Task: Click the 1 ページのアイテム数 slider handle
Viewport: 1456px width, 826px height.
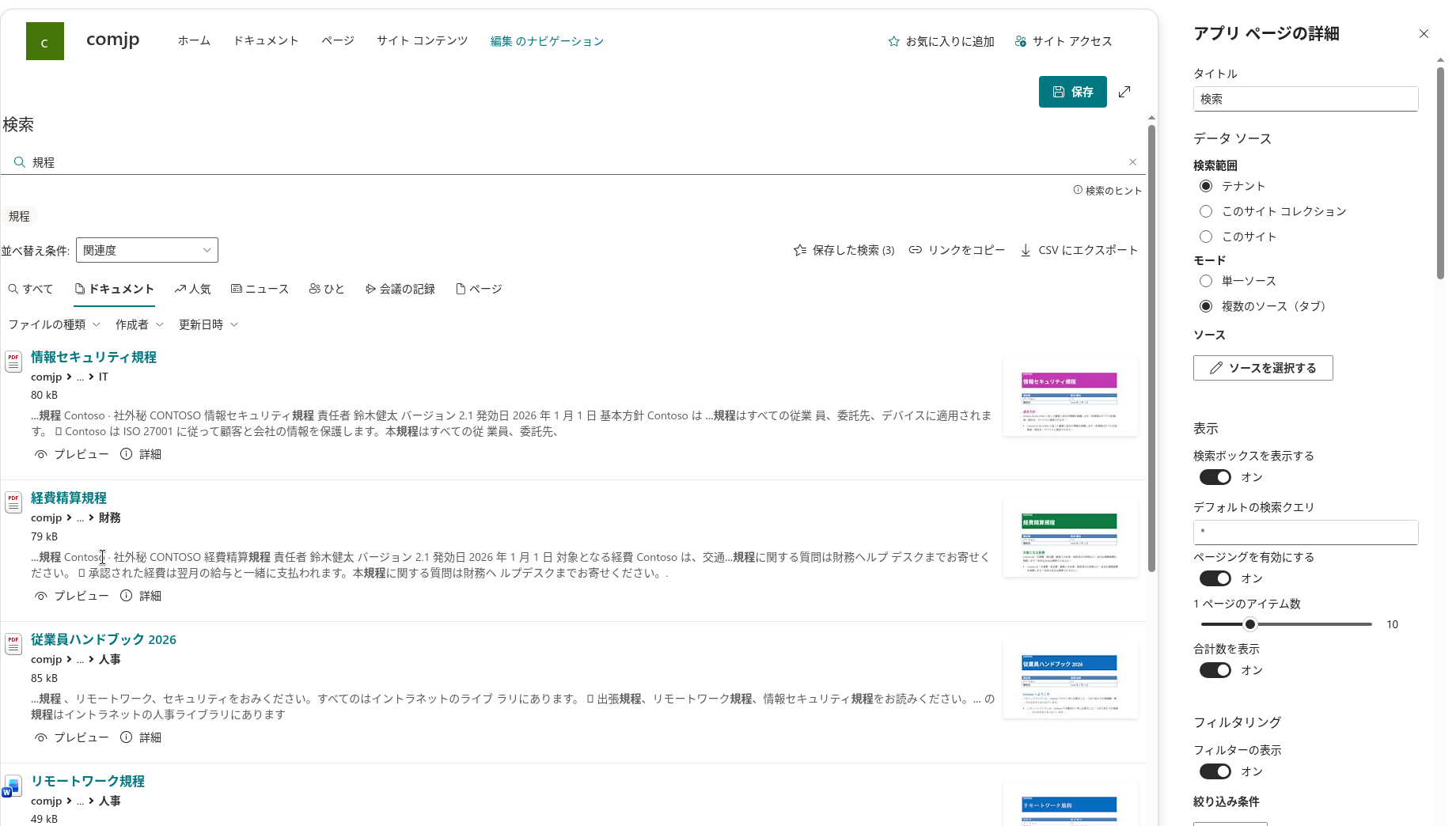Action: coord(1250,624)
